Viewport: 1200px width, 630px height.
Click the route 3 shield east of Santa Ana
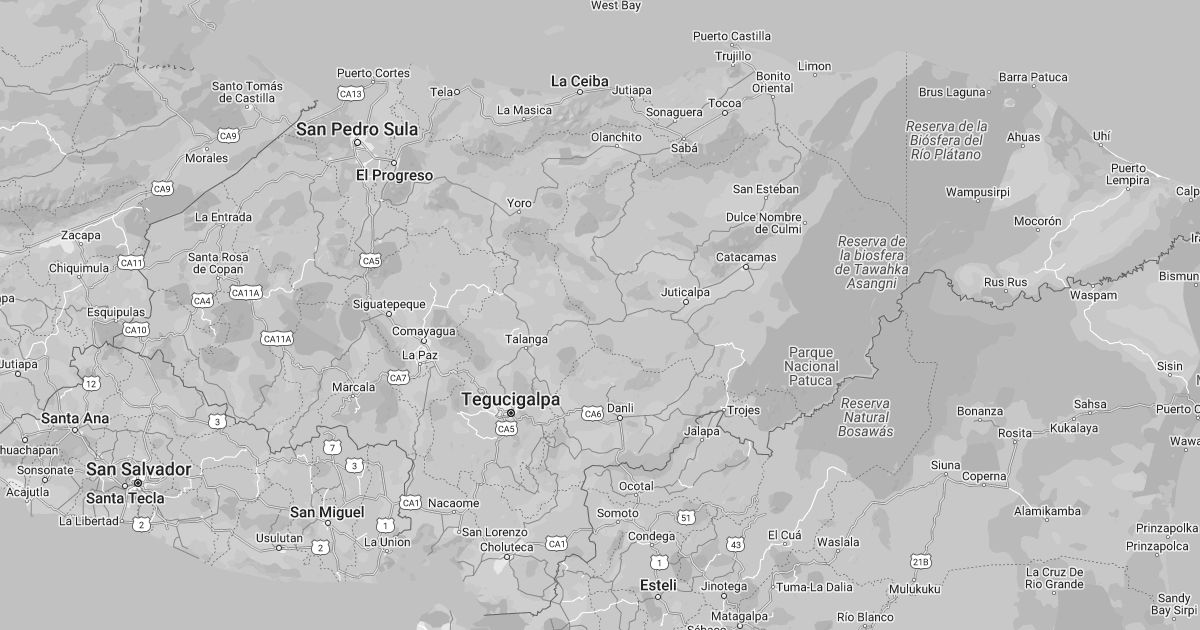click(217, 421)
